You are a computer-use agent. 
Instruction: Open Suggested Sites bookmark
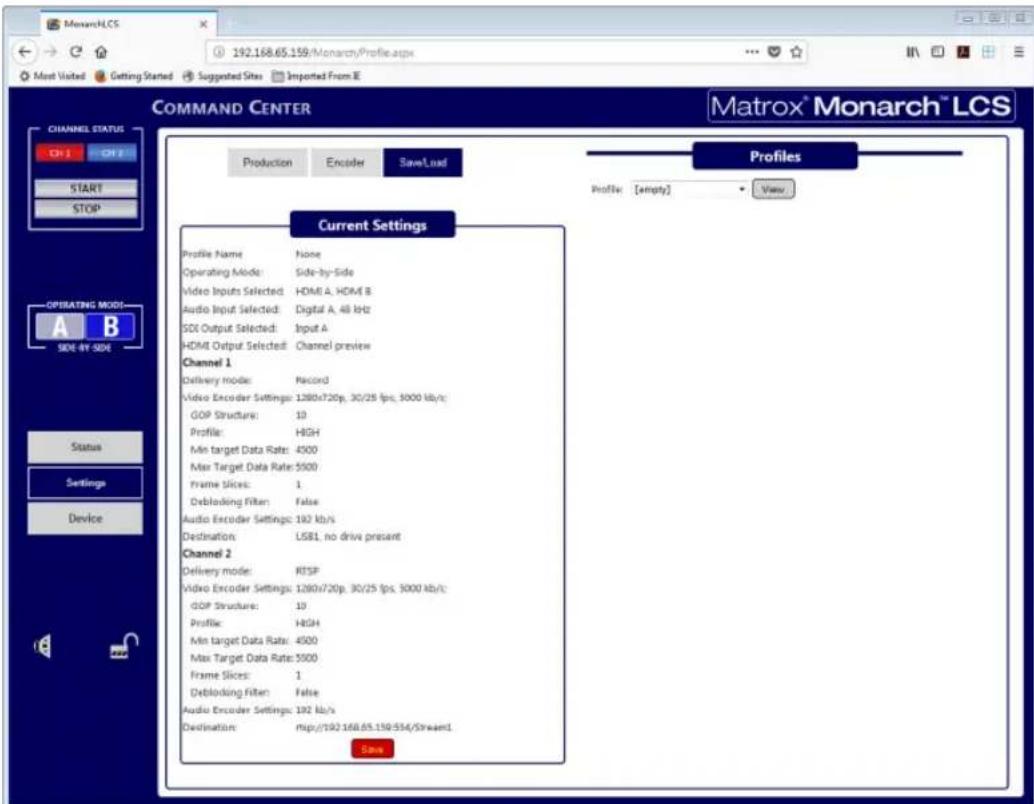tap(222, 76)
